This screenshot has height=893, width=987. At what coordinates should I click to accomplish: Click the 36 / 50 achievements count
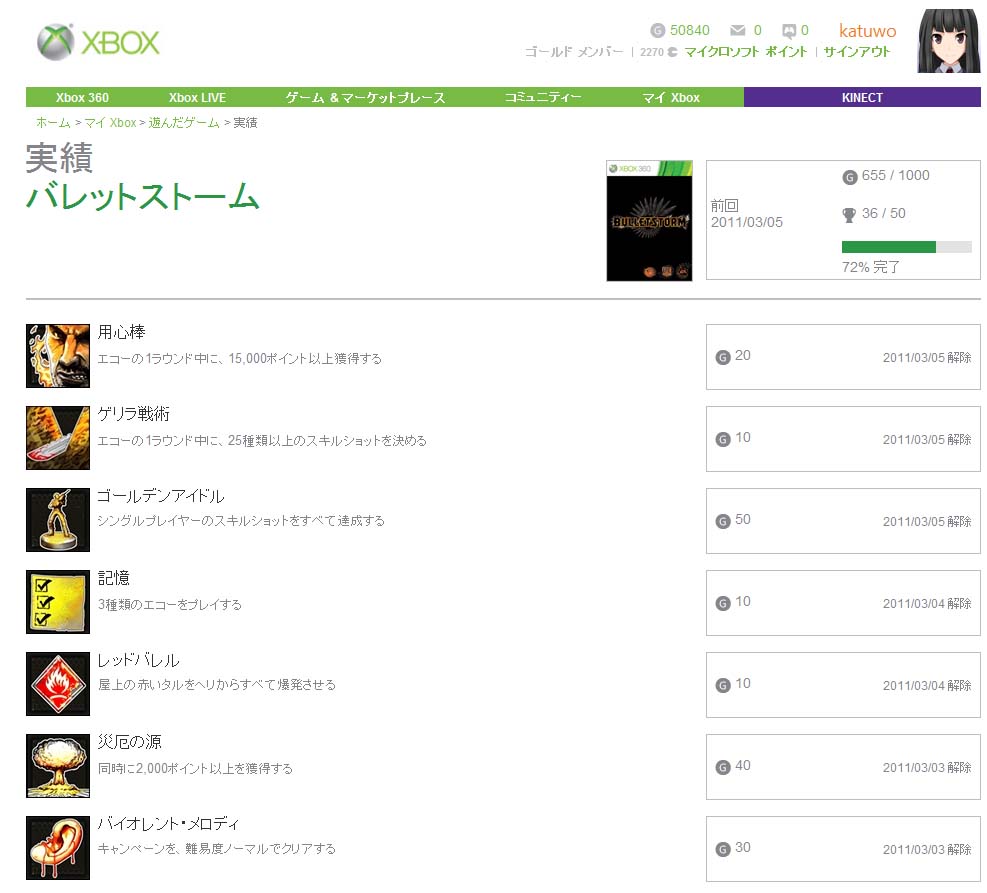click(883, 213)
